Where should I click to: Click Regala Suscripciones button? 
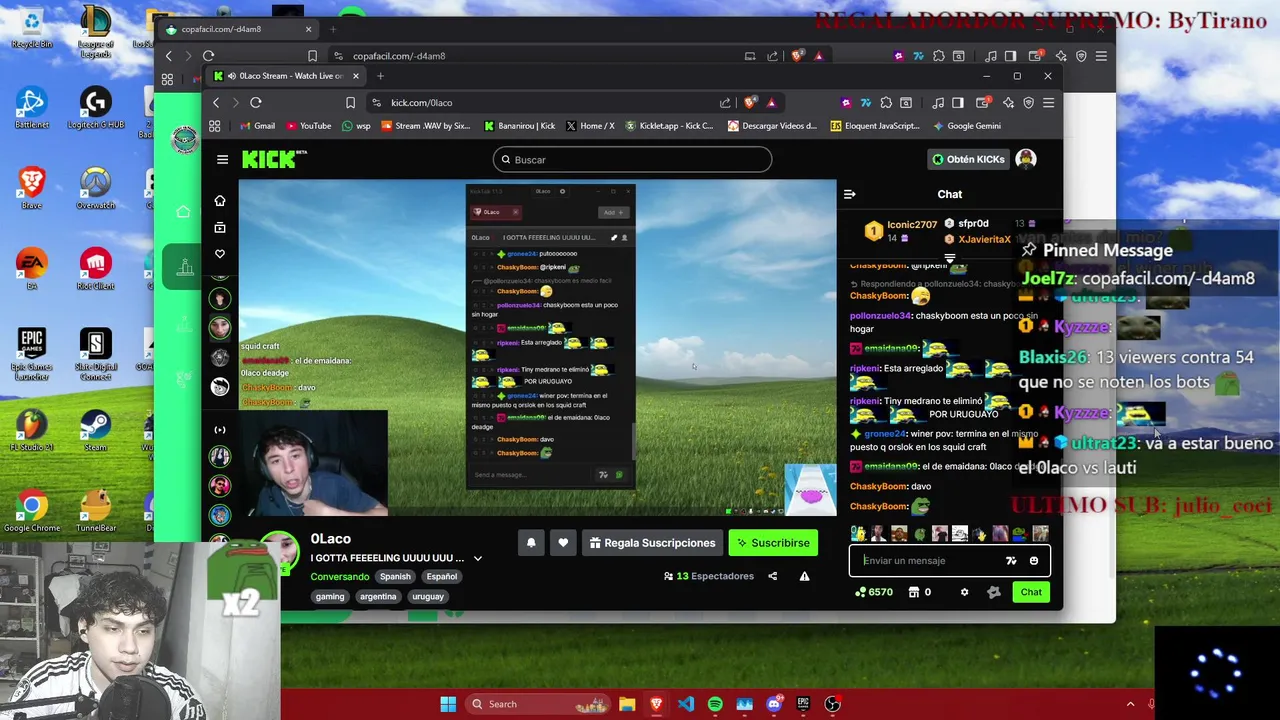point(652,543)
